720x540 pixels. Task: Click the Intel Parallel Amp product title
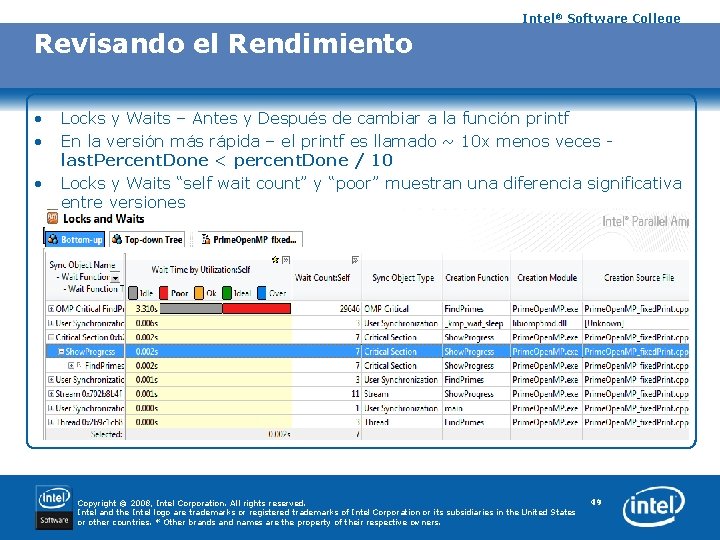[645, 221]
